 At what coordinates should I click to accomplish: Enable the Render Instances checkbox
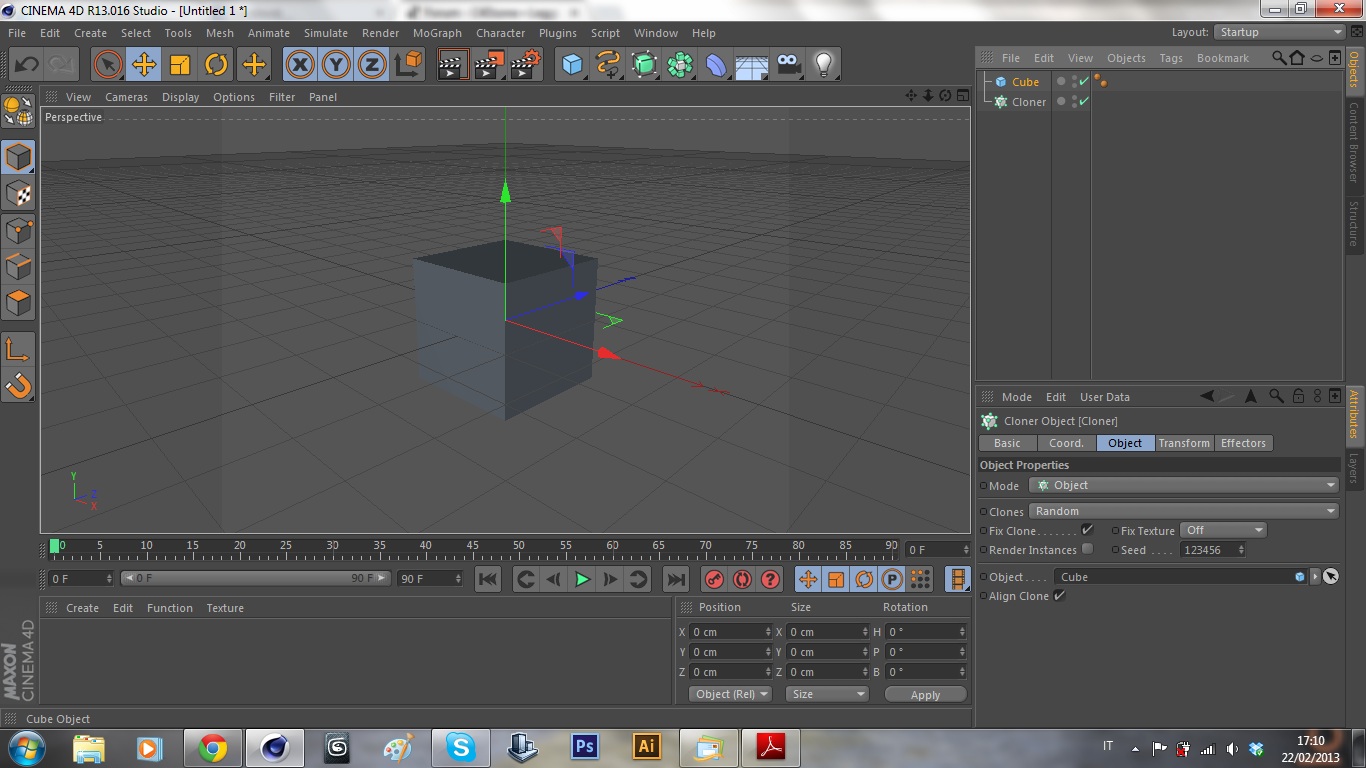point(1087,549)
